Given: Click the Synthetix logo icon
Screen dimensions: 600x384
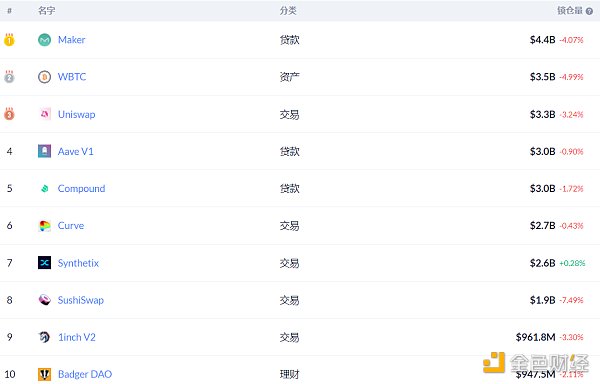Looking at the screenshot, I should click(44, 263).
